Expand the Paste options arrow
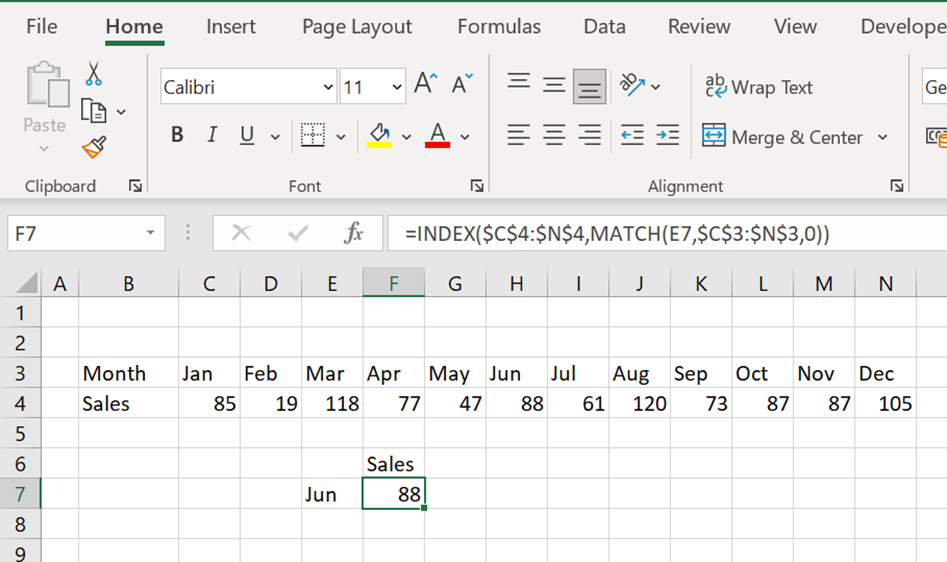The image size is (947, 562). point(44,148)
